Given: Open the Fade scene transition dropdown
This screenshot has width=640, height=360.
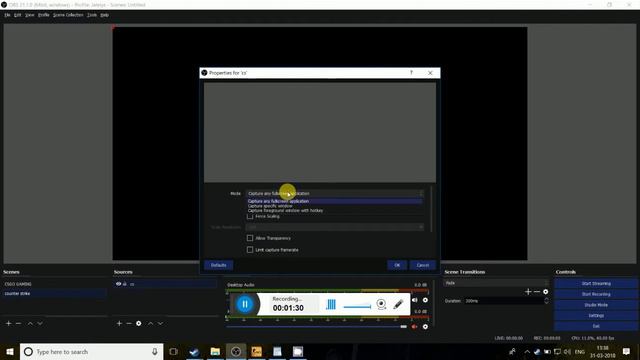Looking at the screenshot, I should (x=496, y=283).
